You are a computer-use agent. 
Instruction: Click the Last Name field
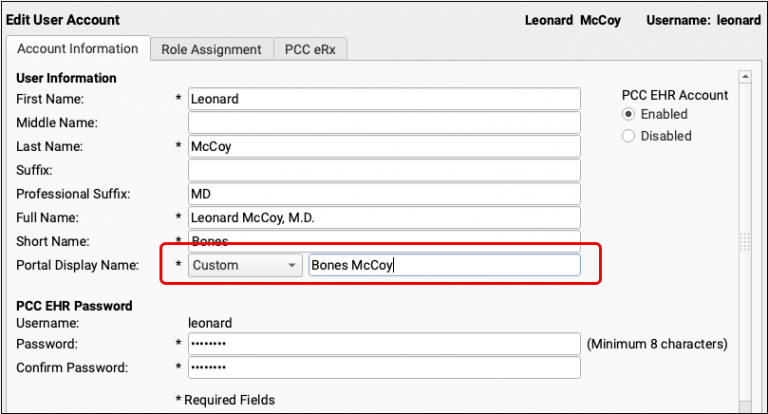384,146
